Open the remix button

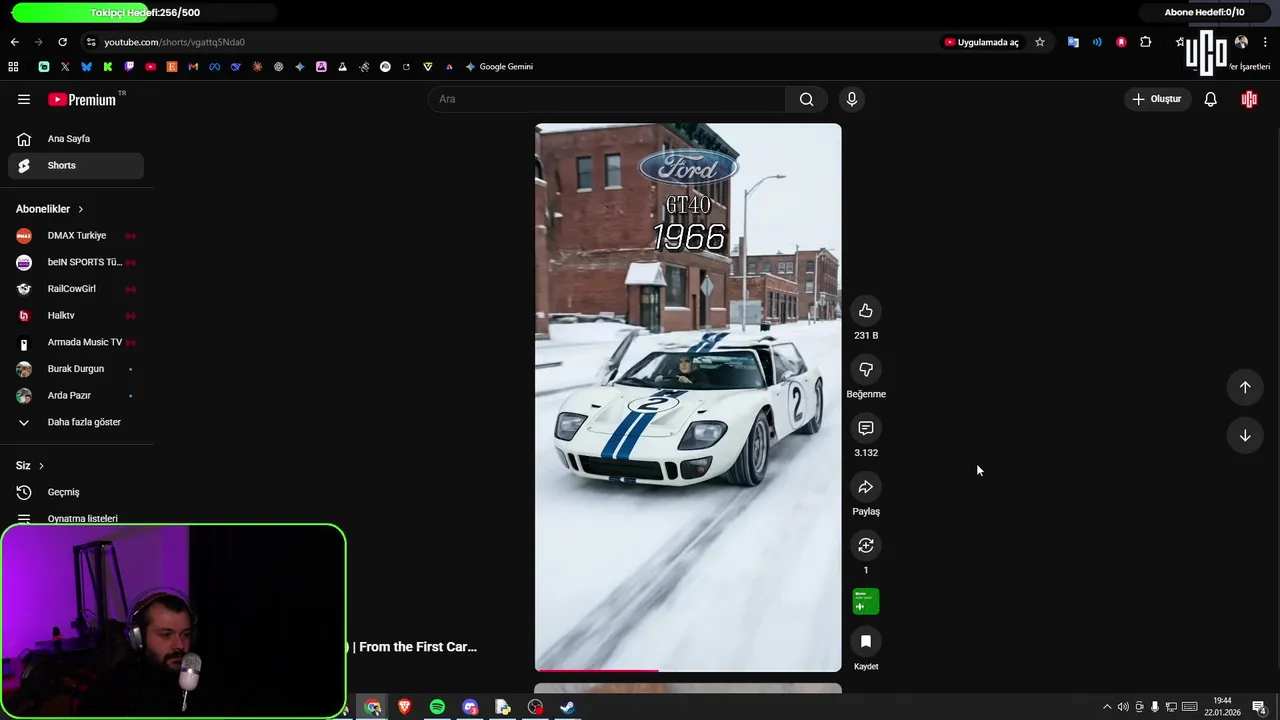pos(866,545)
